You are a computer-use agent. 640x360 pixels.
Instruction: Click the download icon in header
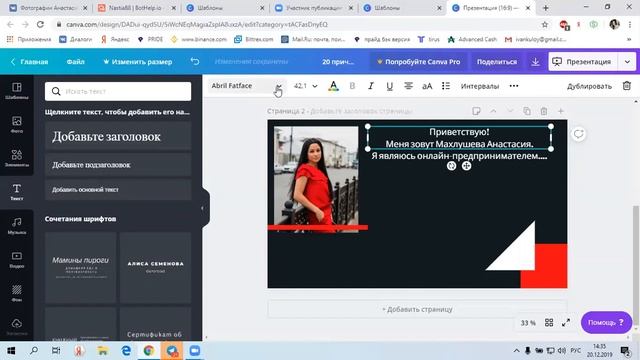click(535, 62)
